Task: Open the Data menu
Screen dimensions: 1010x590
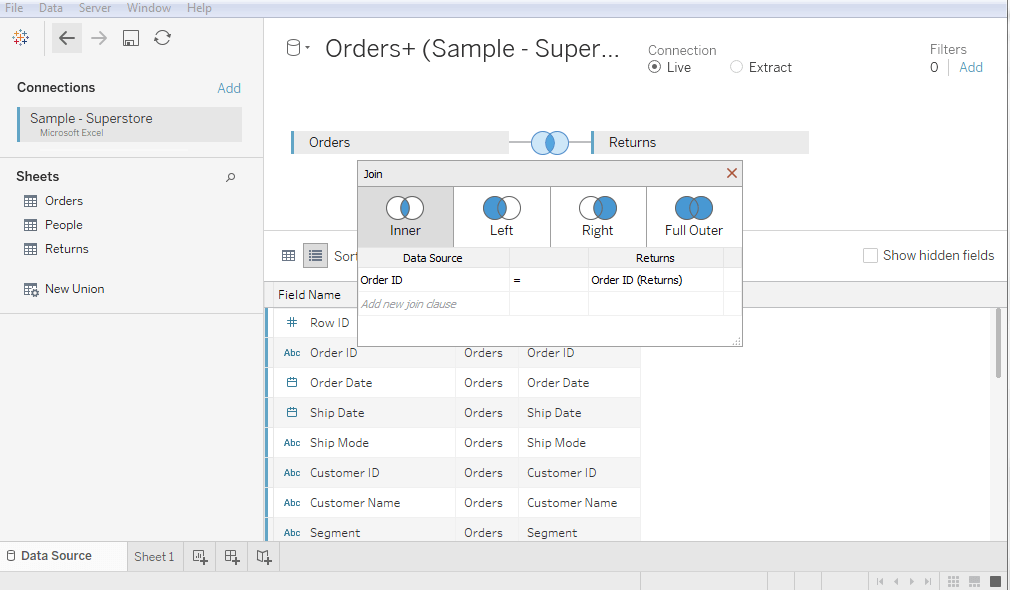Action: [51, 8]
